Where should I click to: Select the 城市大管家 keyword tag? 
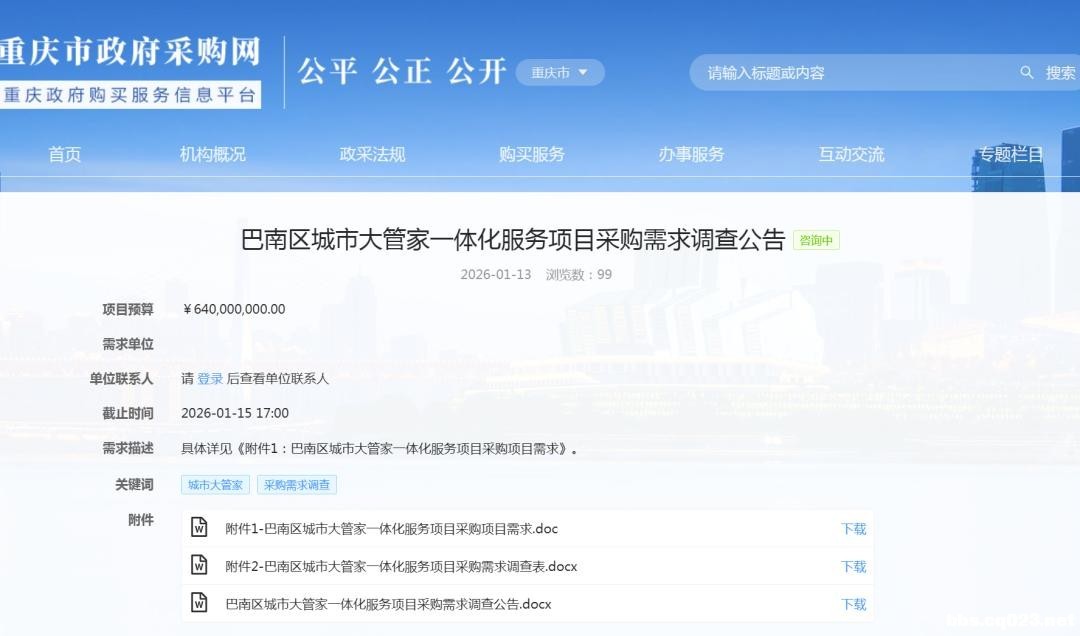tap(215, 485)
